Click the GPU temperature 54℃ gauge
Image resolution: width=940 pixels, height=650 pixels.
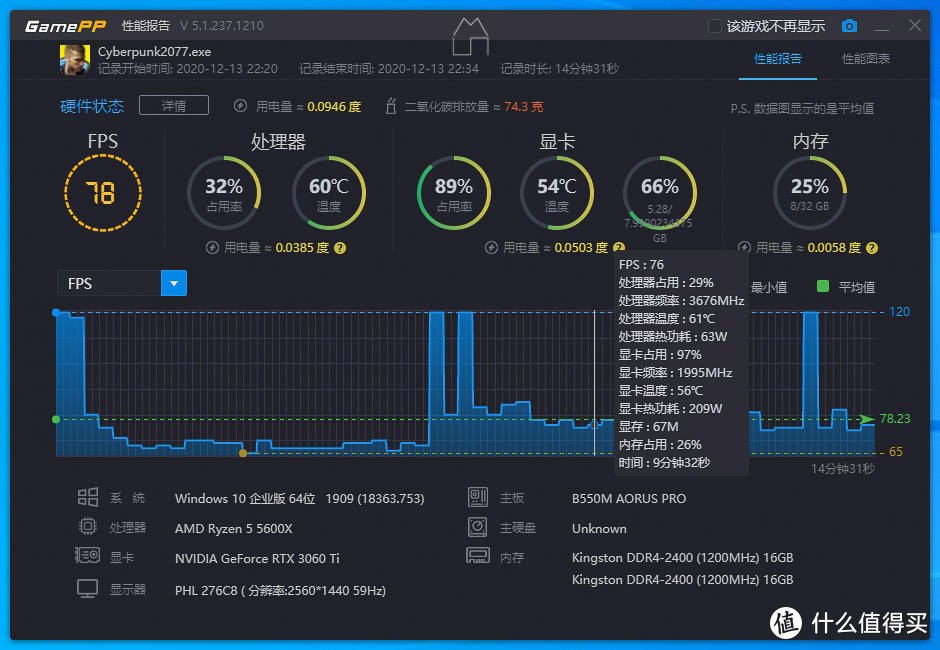tap(557, 193)
